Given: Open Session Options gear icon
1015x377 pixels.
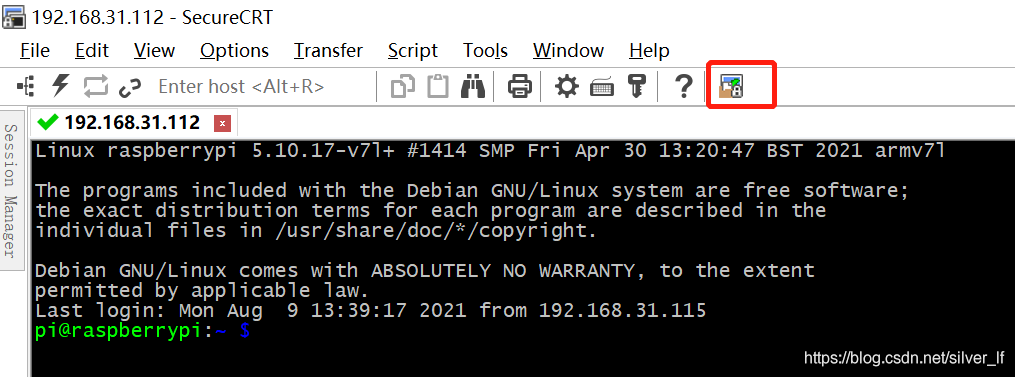Looking at the screenshot, I should 567,86.
